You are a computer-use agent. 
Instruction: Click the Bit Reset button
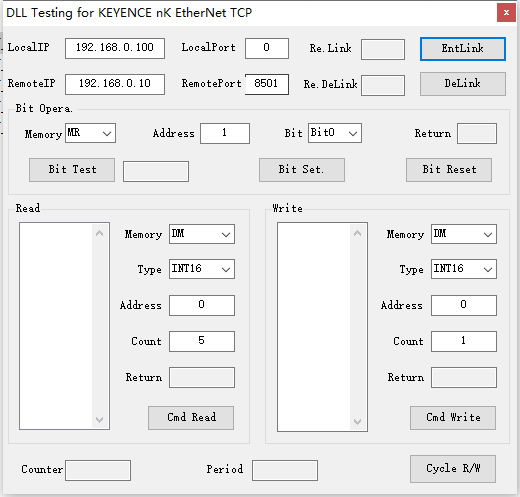point(449,170)
